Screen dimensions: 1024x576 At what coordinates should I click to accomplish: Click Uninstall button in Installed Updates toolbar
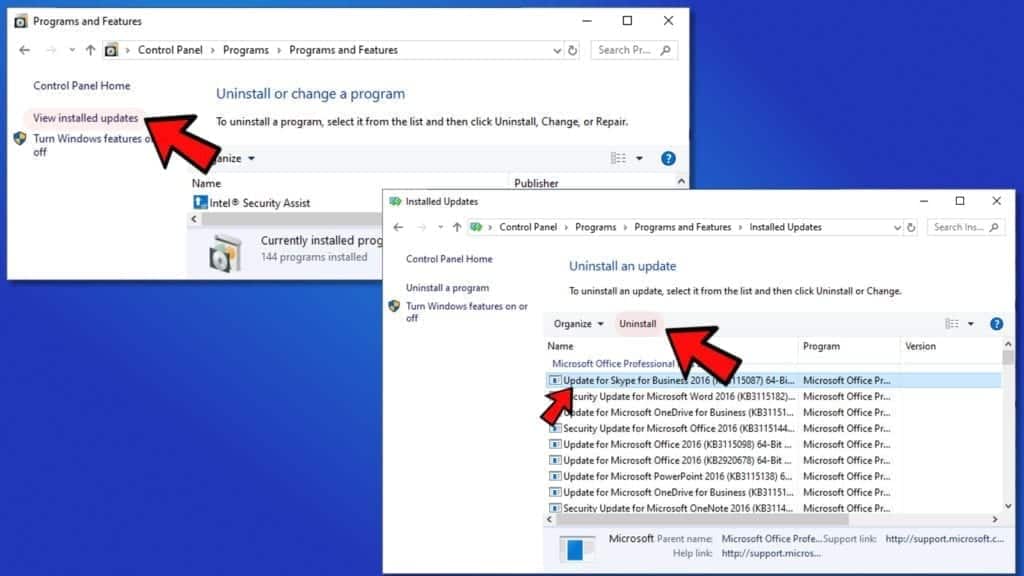[x=637, y=324]
